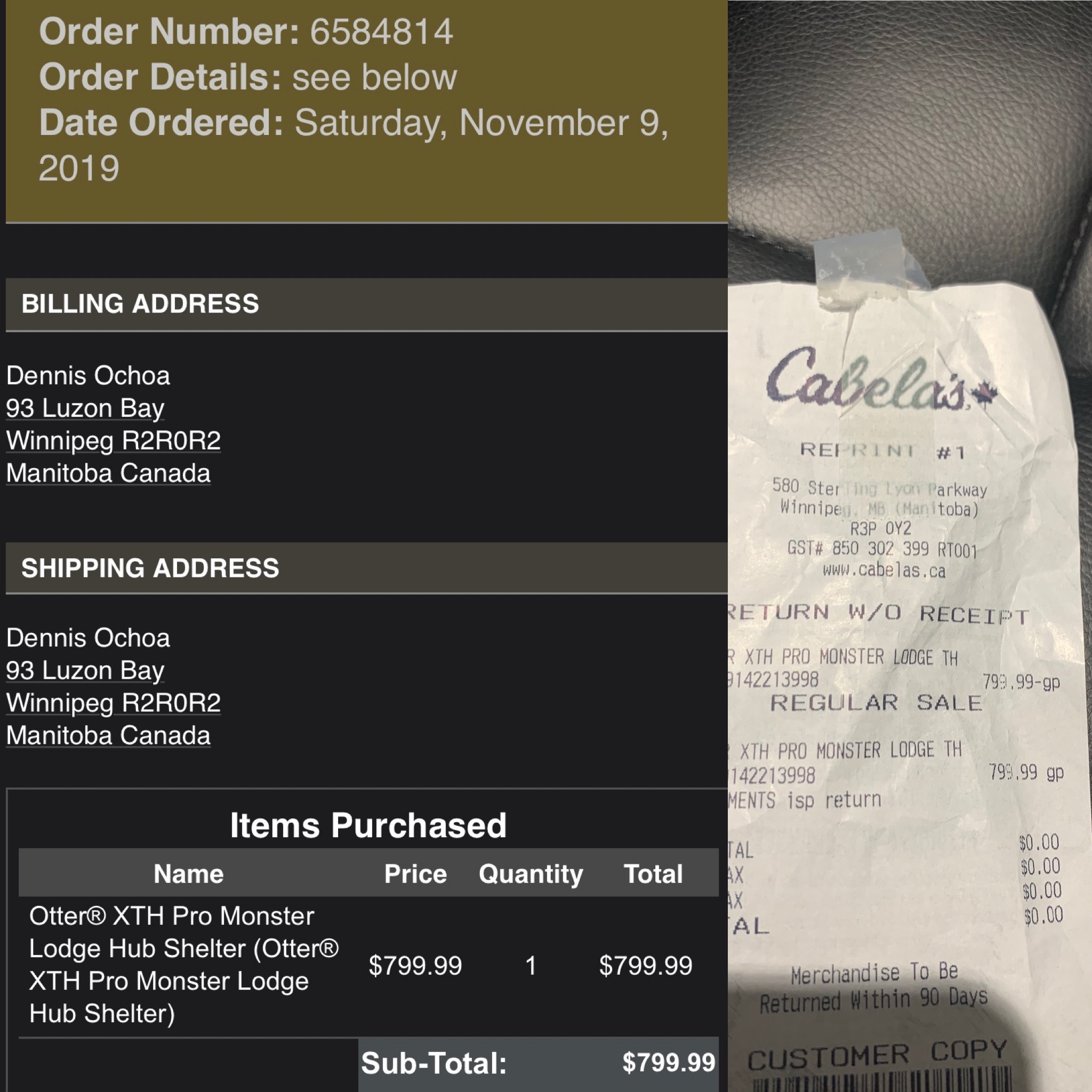Click the Price column header

point(415,873)
